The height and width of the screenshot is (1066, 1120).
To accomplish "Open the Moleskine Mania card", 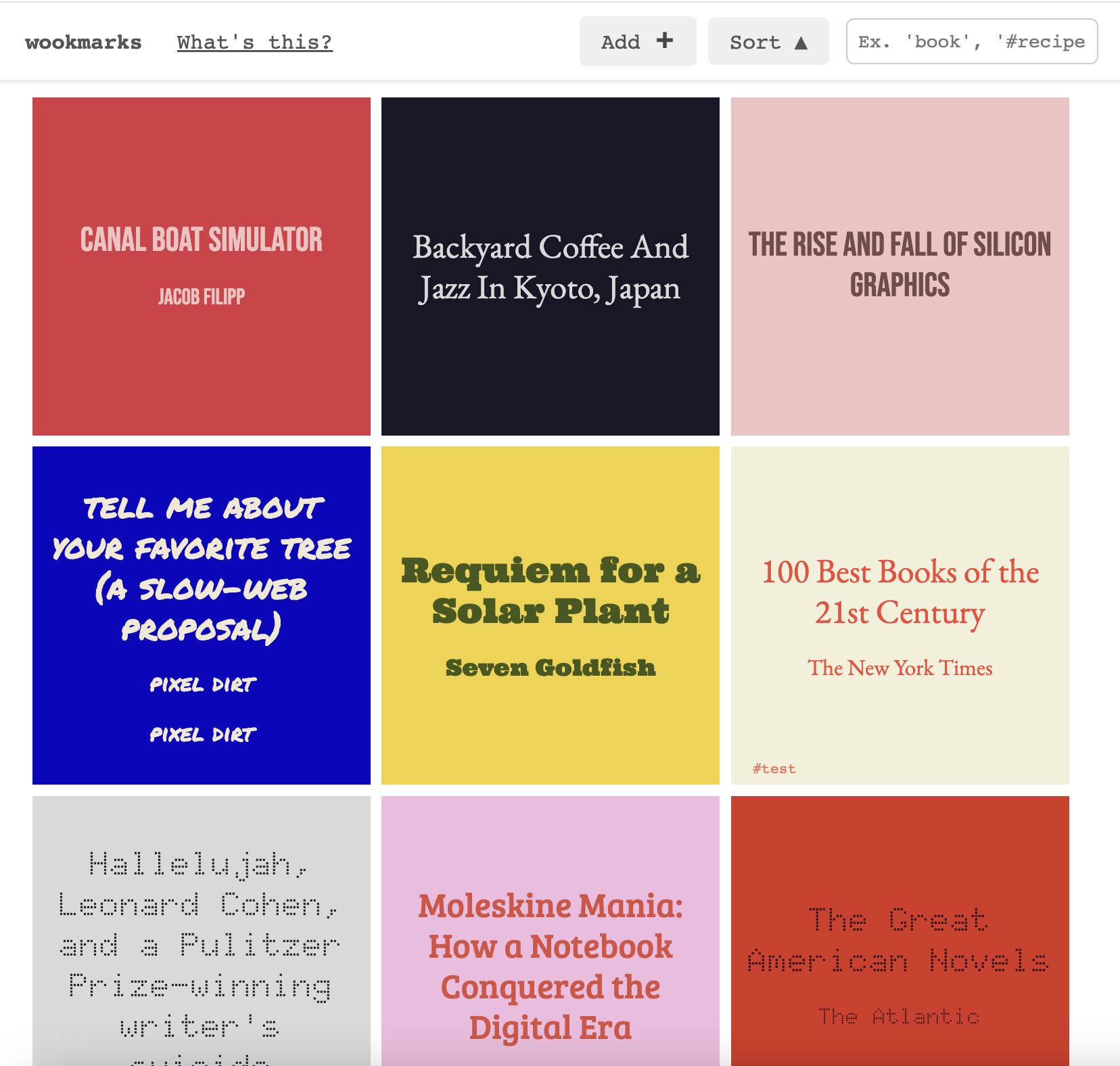I will point(550,966).
